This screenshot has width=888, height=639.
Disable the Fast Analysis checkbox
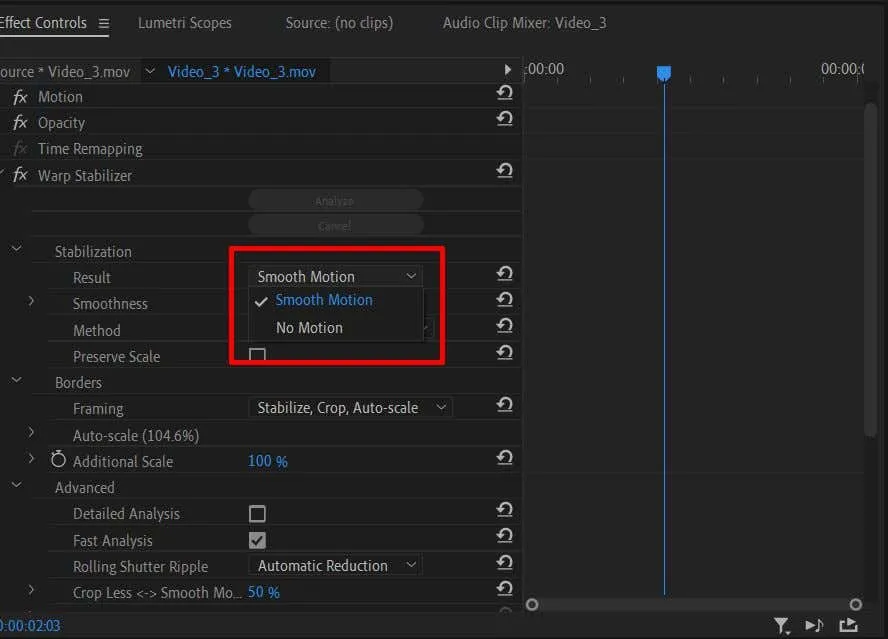pyautogui.click(x=257, y=540)
